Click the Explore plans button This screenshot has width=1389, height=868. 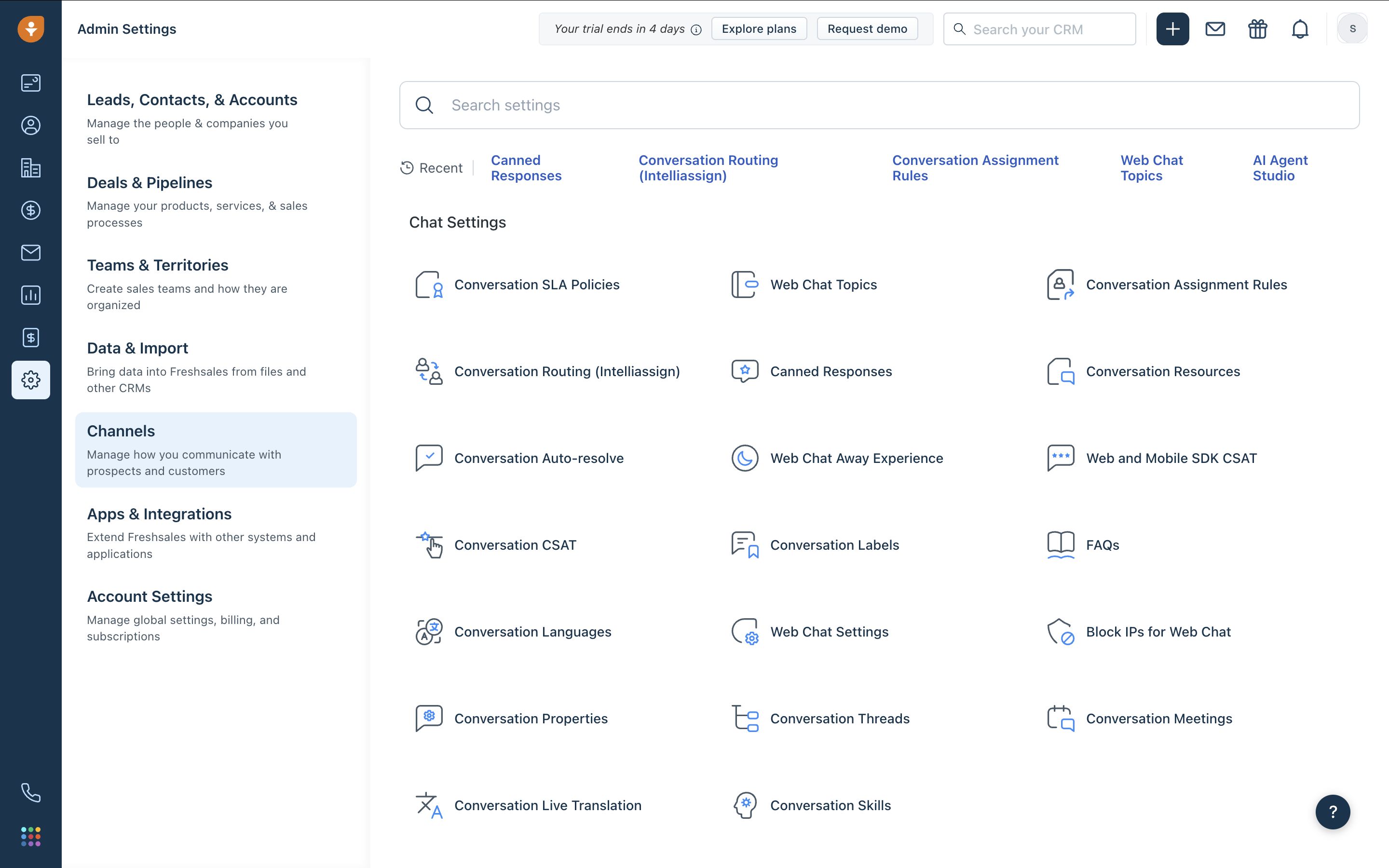point(759,29)
